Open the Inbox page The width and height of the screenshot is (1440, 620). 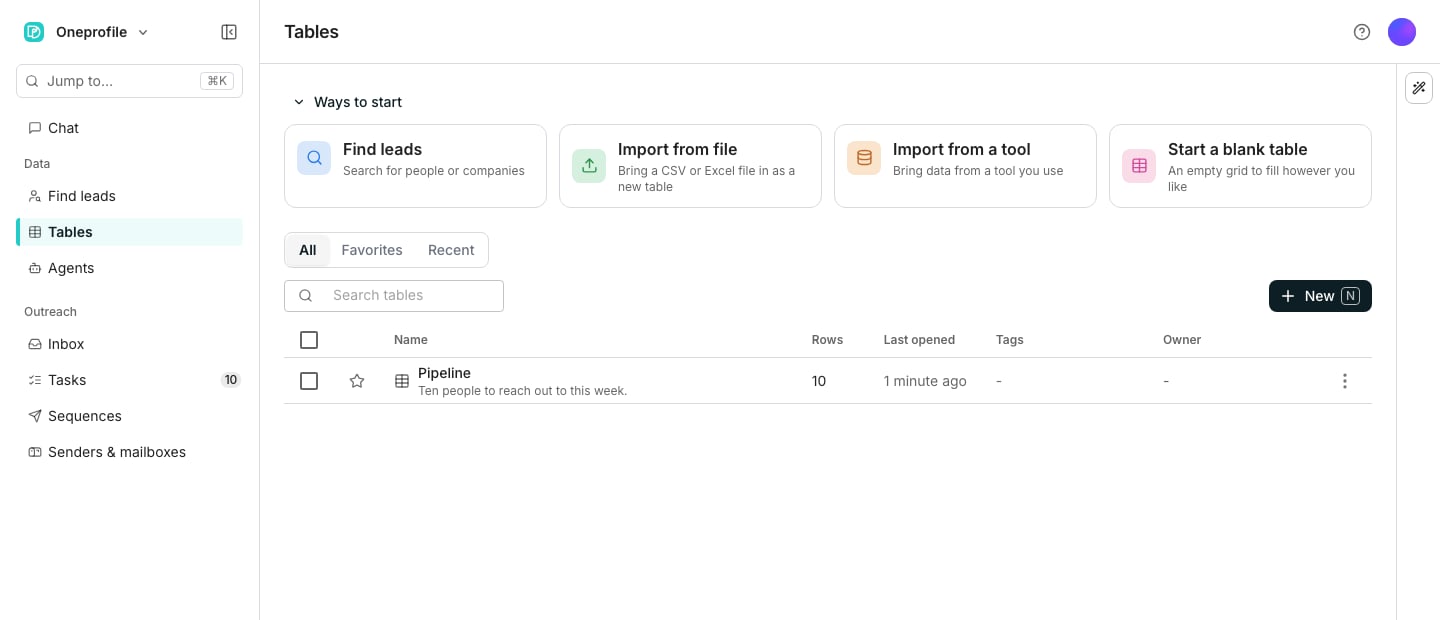click(x=129, y=344)
